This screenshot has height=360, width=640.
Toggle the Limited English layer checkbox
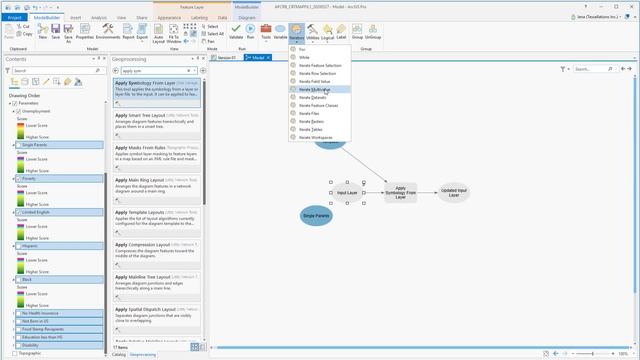coord(18,212)
